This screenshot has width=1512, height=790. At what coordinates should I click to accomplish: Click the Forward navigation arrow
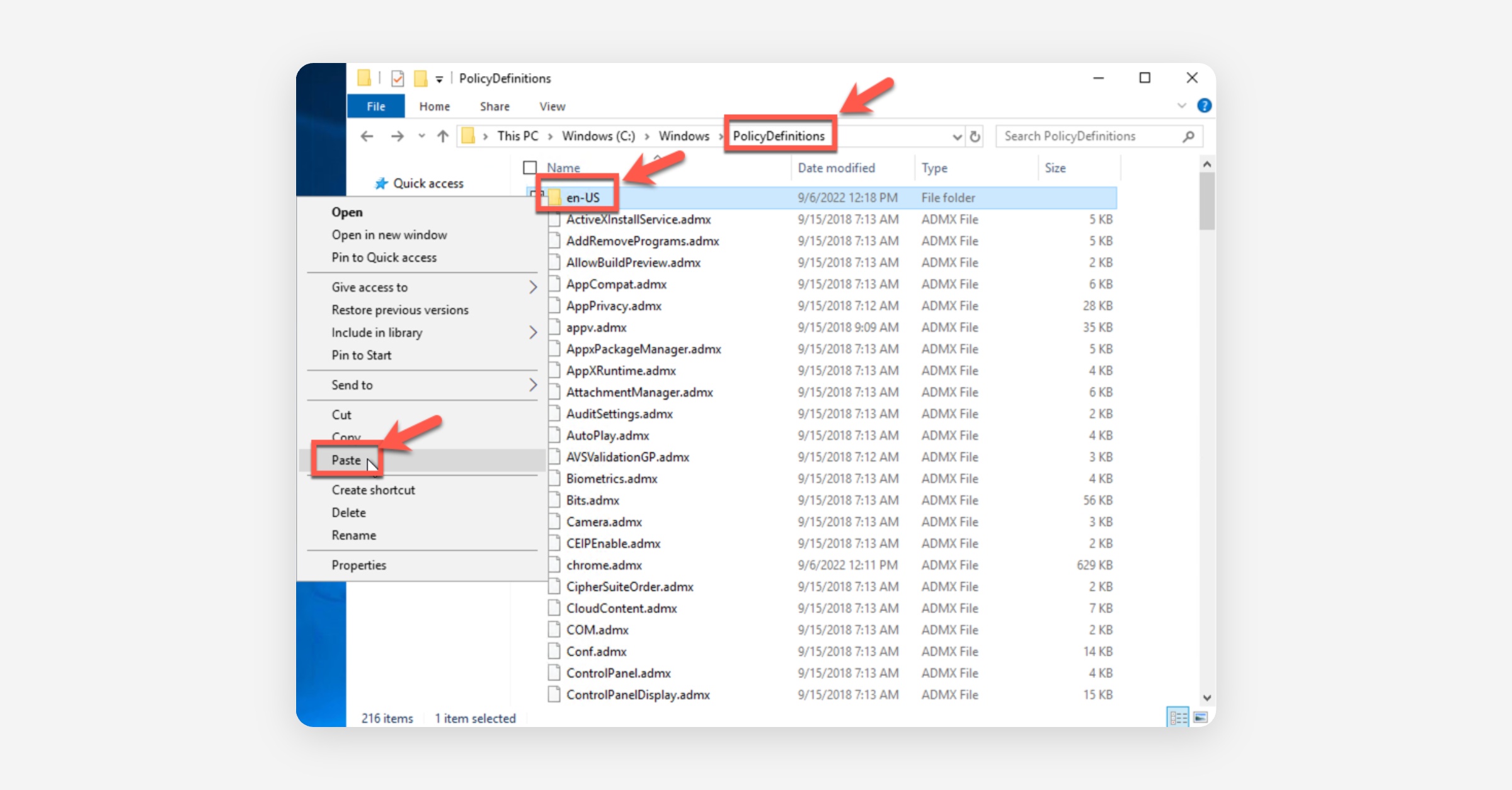(397, 136)
